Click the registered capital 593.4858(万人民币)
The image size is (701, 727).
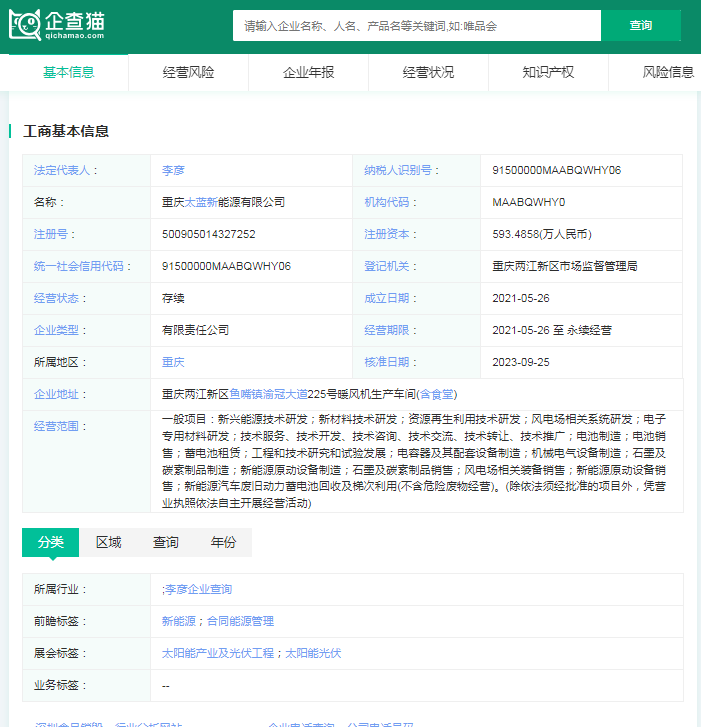point(542,235)
